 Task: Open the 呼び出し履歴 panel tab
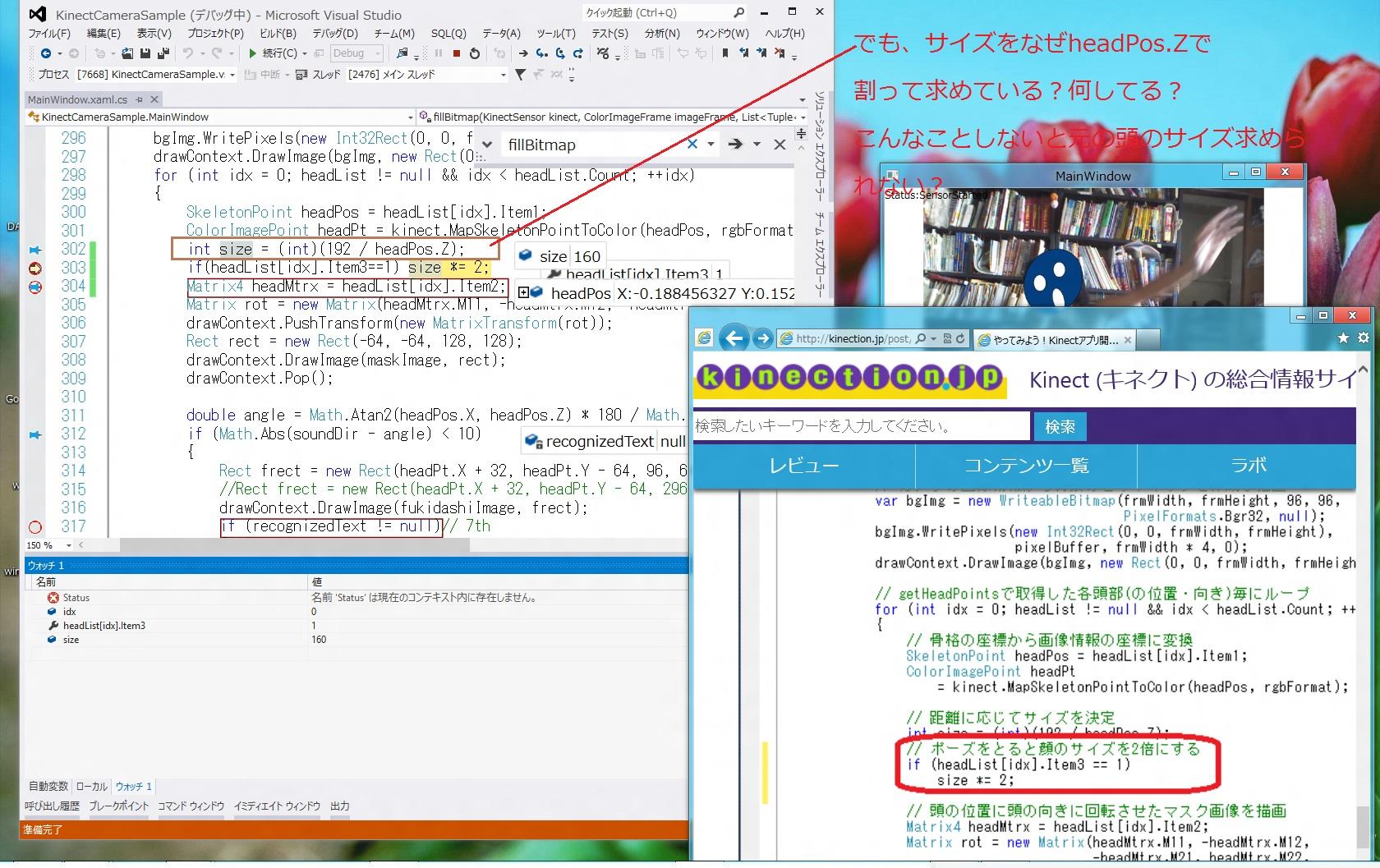click(x=52, y=806)
